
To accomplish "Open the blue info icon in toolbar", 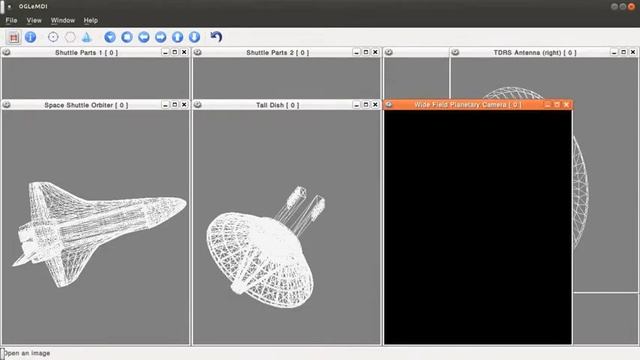I will point(31,37).
